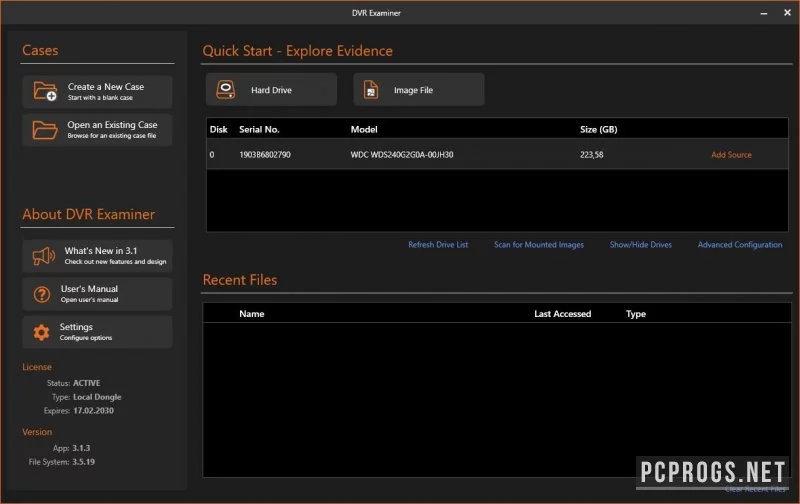Click the Disk column header
The height and width of the screenshot is (504, 800).
coord(218,130)
